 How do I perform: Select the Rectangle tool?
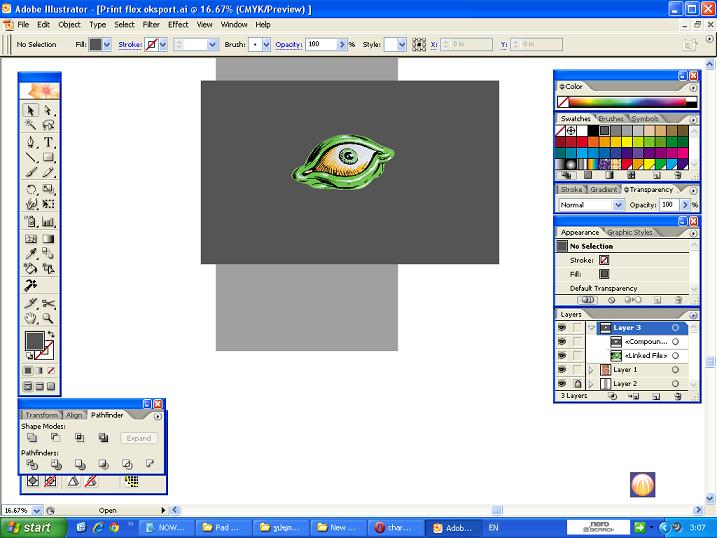point(48,158)
